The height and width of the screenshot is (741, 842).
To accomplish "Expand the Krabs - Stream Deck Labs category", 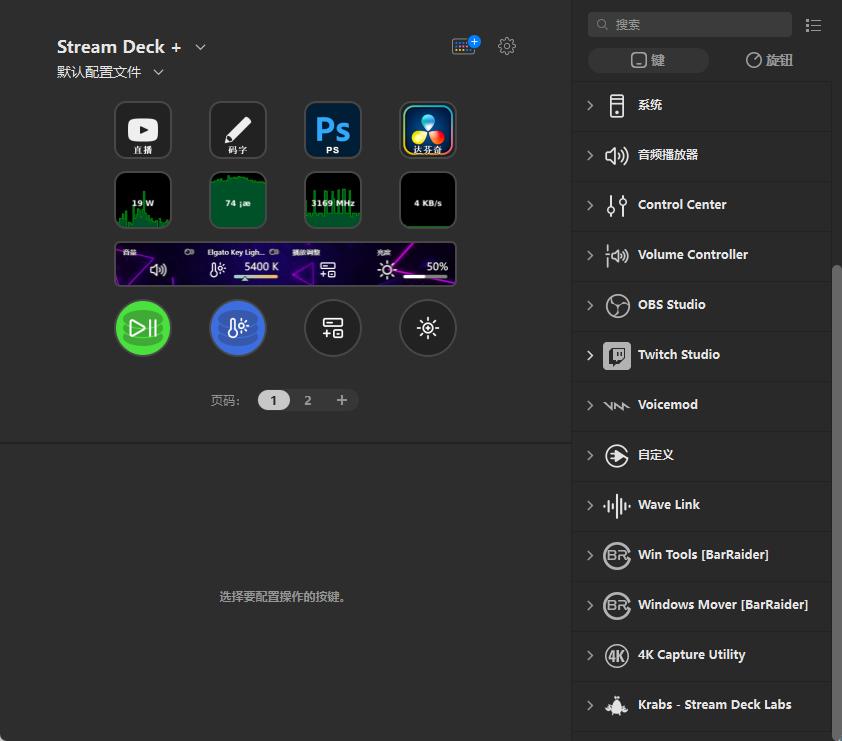I will point(590,705).
